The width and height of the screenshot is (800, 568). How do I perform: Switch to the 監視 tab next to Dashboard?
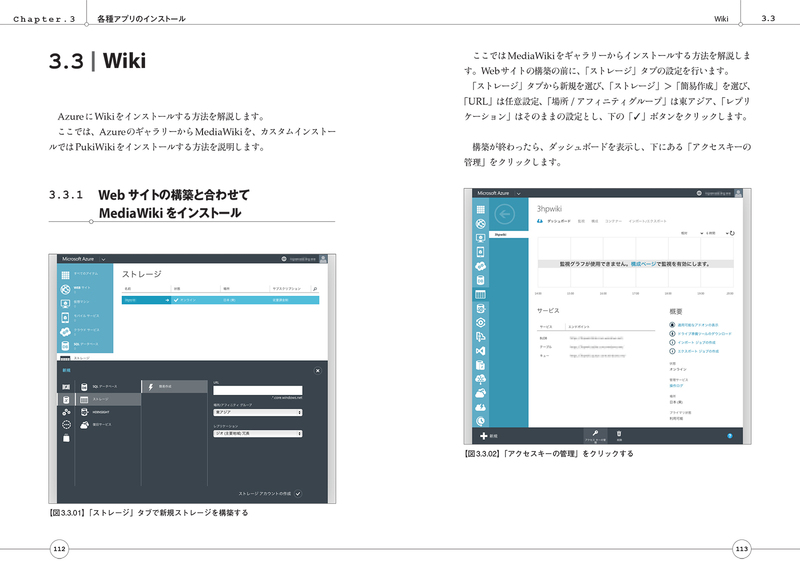581,221
